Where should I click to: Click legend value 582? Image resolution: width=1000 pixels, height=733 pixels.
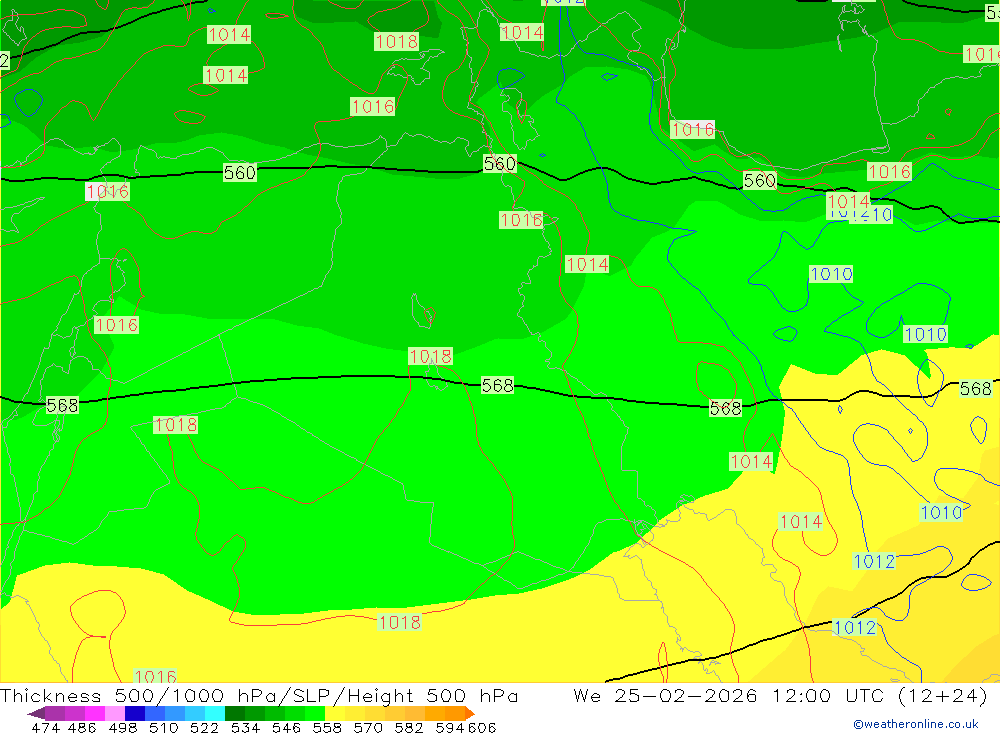click(x=408, y=728)
